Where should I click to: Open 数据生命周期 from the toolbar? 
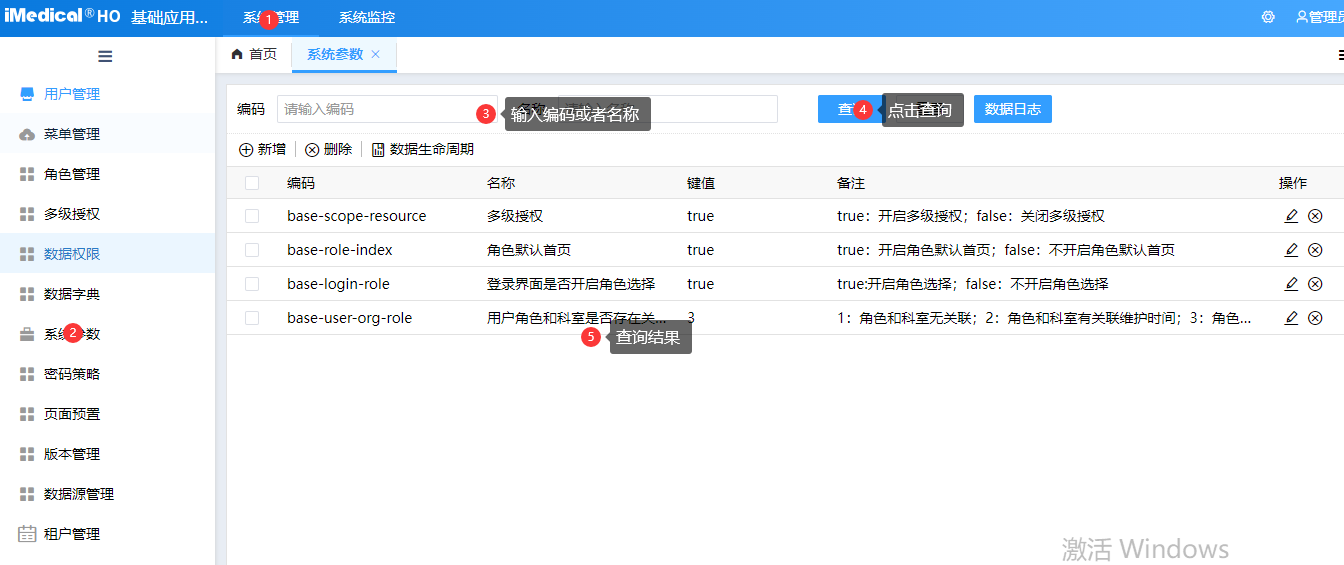tap(422, 149)
